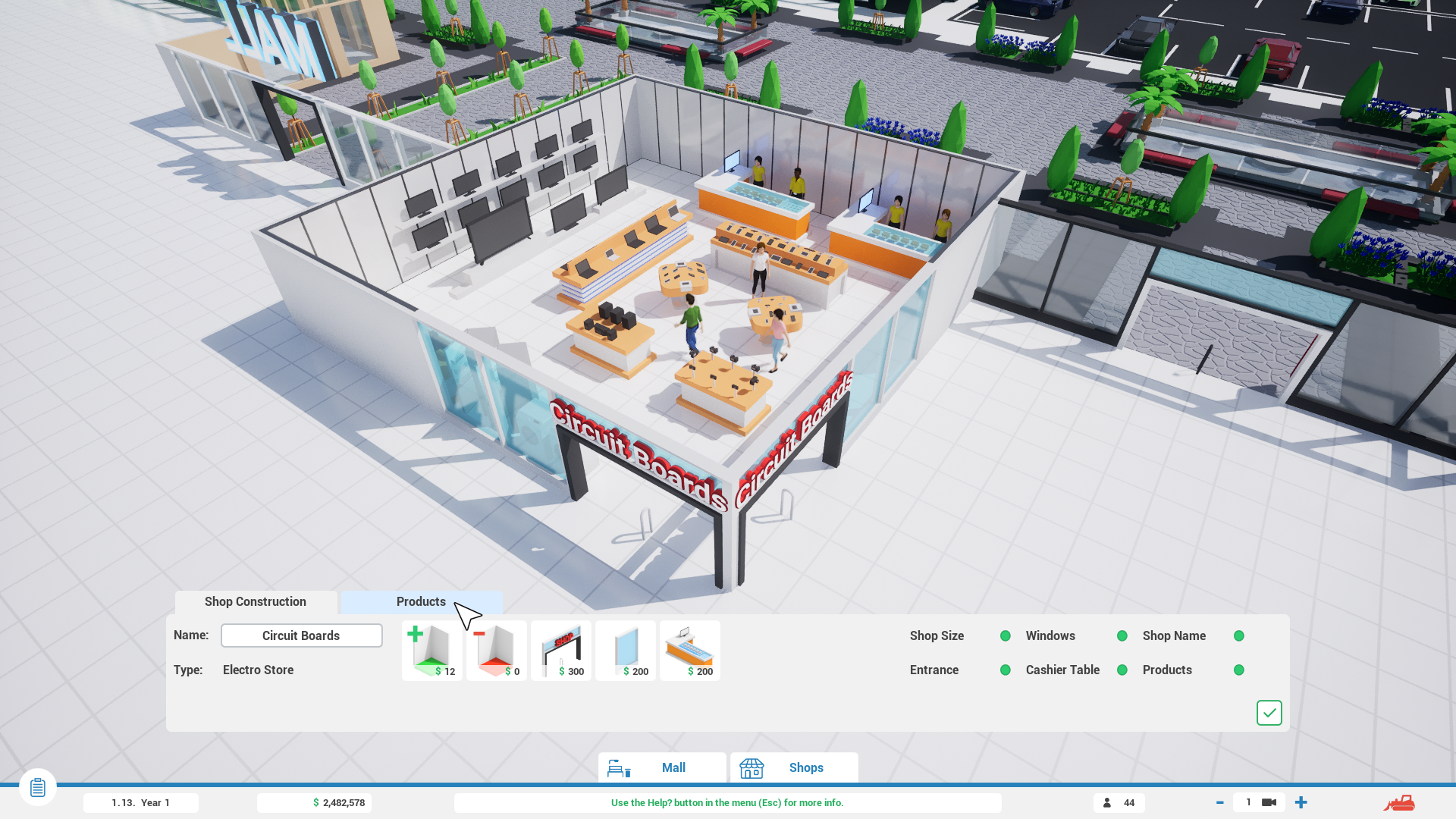Click the camera icon in bottom bar
This screenshot has height=819, width=1456.
coord(1269,802)
